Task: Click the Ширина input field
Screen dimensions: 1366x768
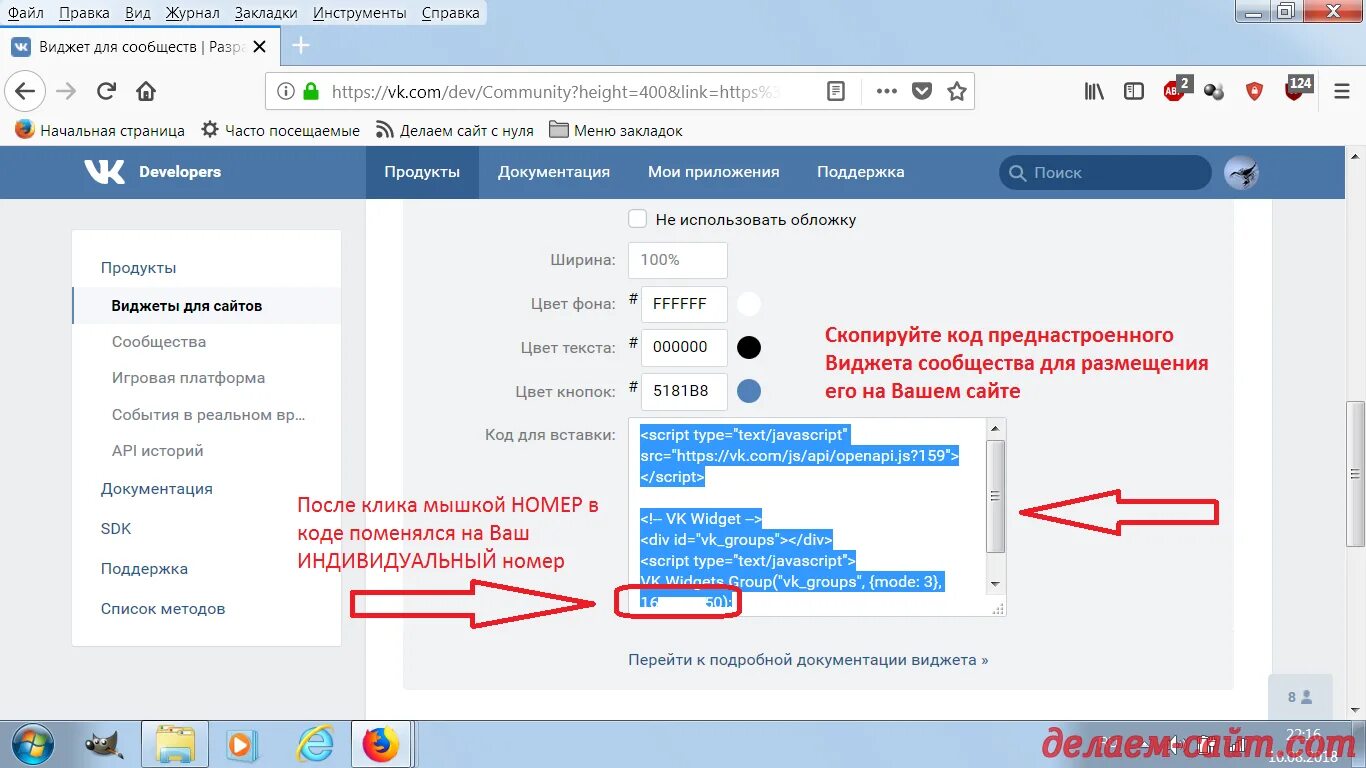Action: pyautogui.click(x=678, y=260)
